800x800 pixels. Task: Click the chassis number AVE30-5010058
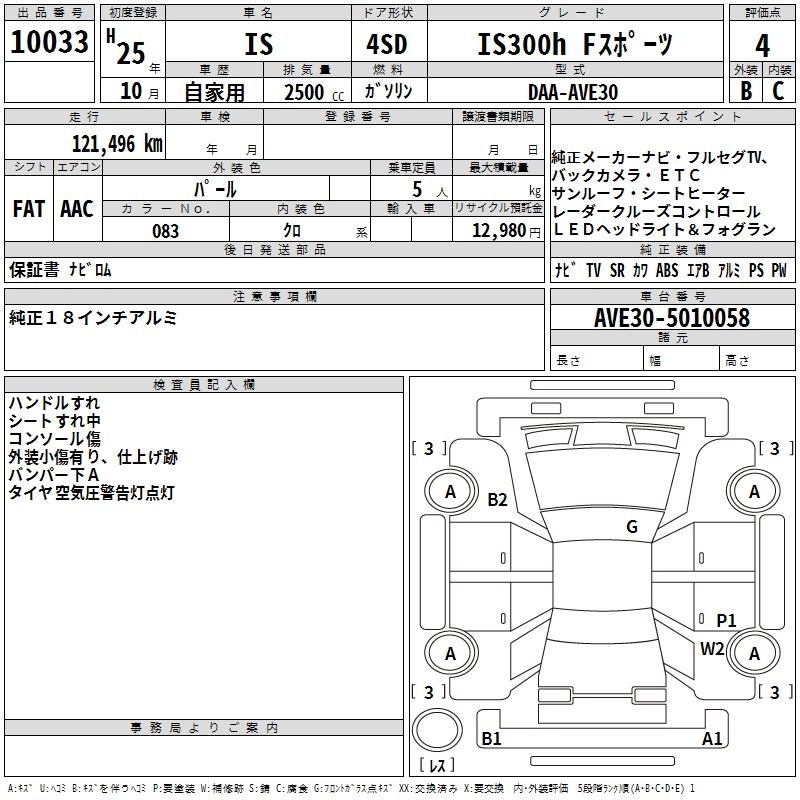pos(672,318)
